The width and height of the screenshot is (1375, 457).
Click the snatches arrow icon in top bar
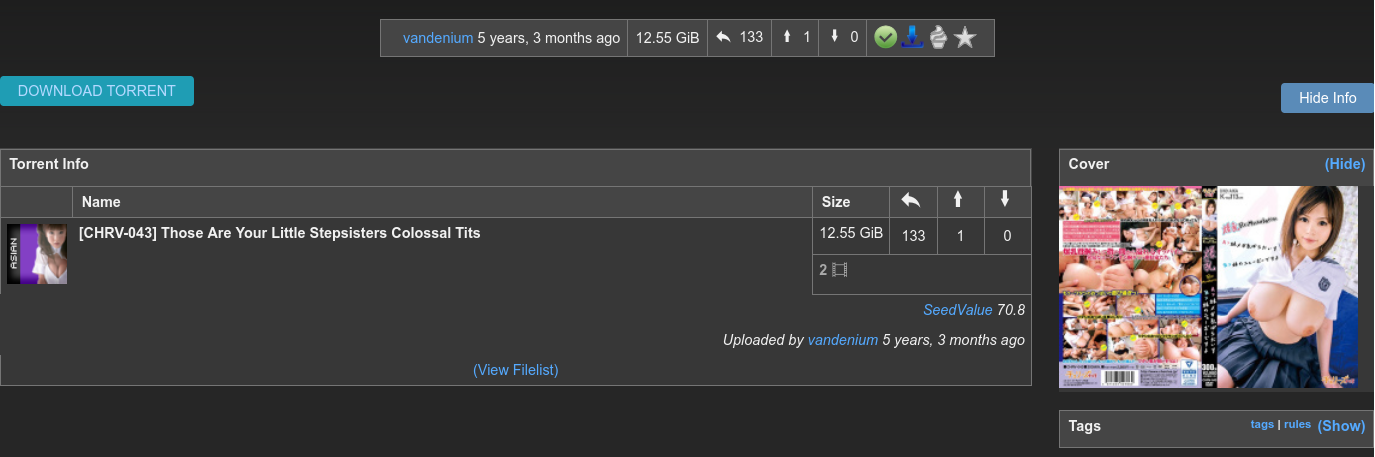[724, 38]
